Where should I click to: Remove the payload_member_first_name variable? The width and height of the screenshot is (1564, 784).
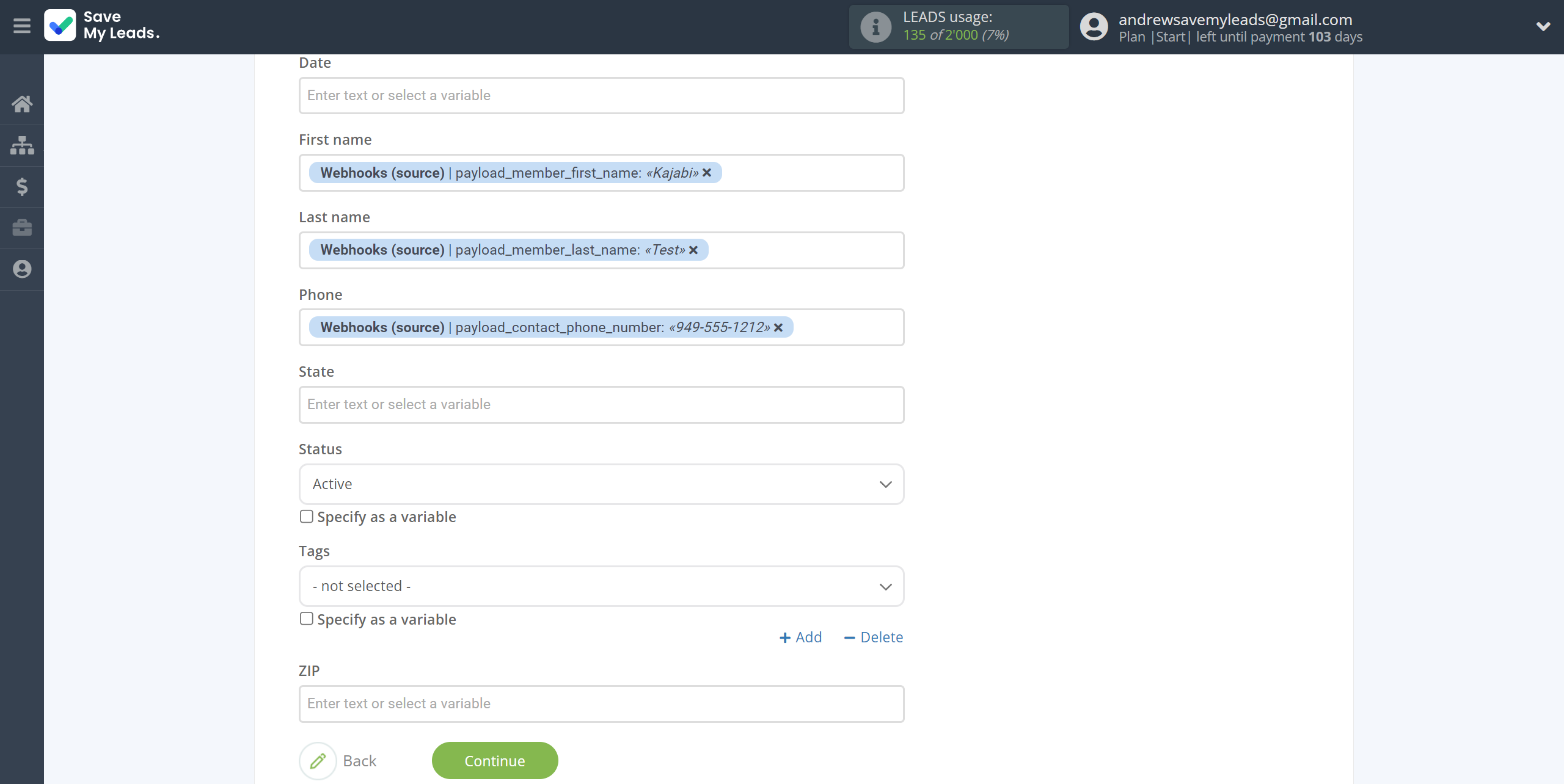[x=707, y=173]
